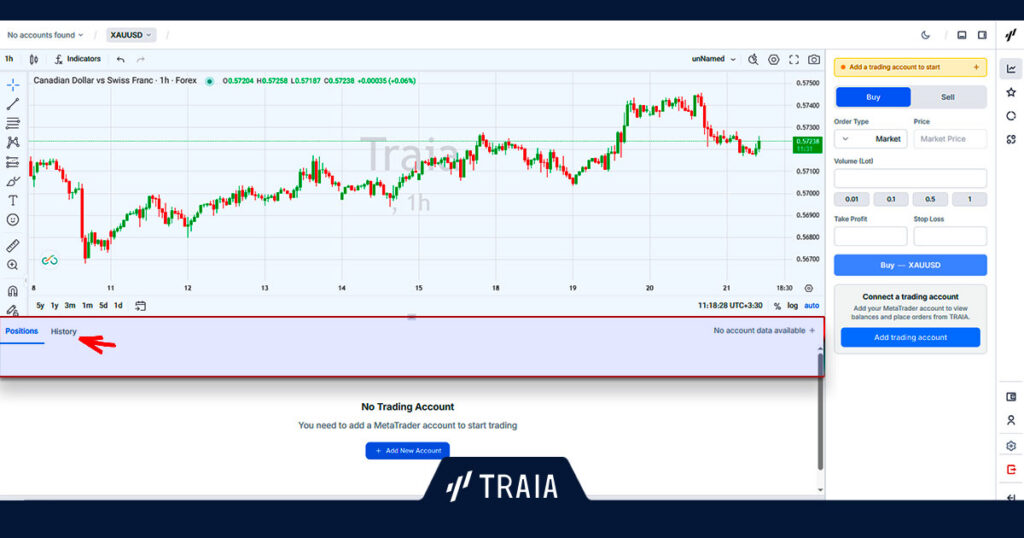Click the TRAIA logo icon at top right

1010,35
